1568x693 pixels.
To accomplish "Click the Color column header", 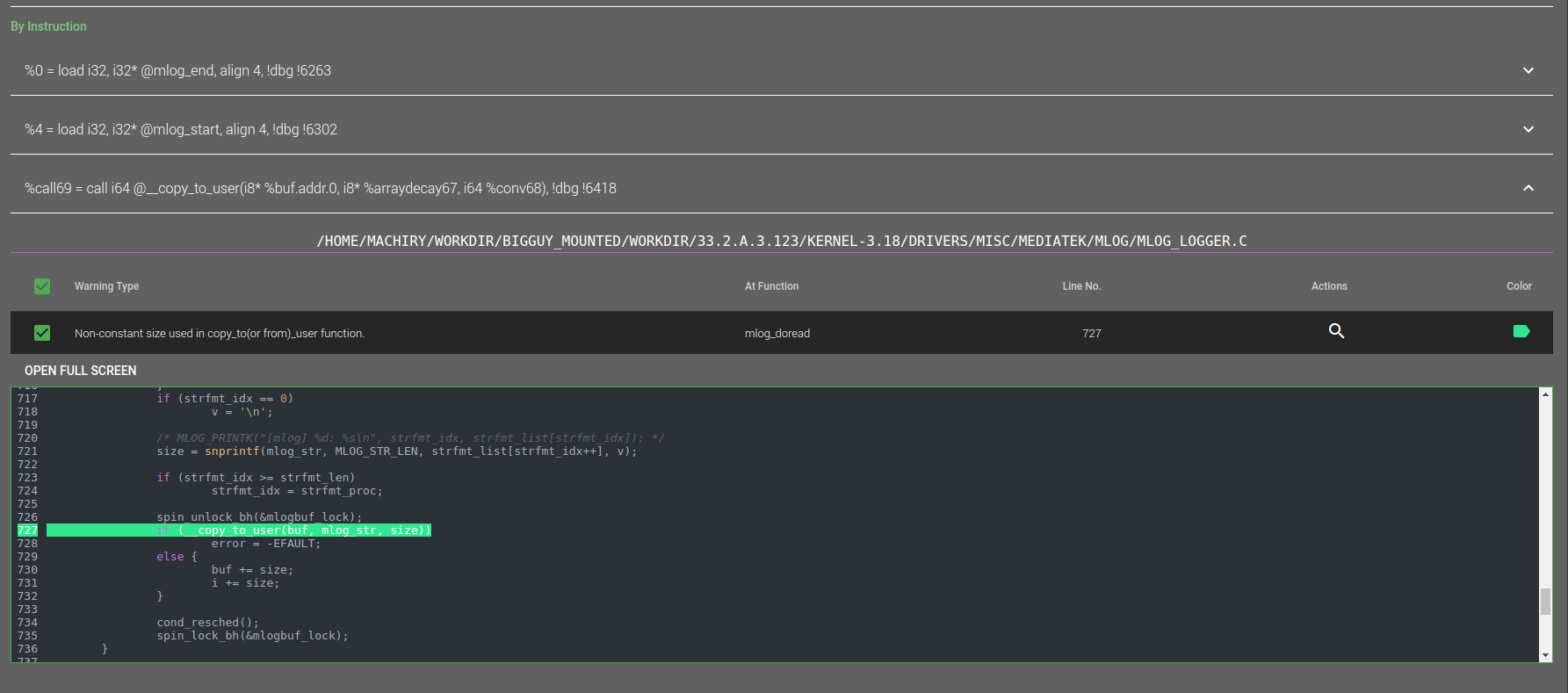I will pyautogui.click(x=1519, y=286).
